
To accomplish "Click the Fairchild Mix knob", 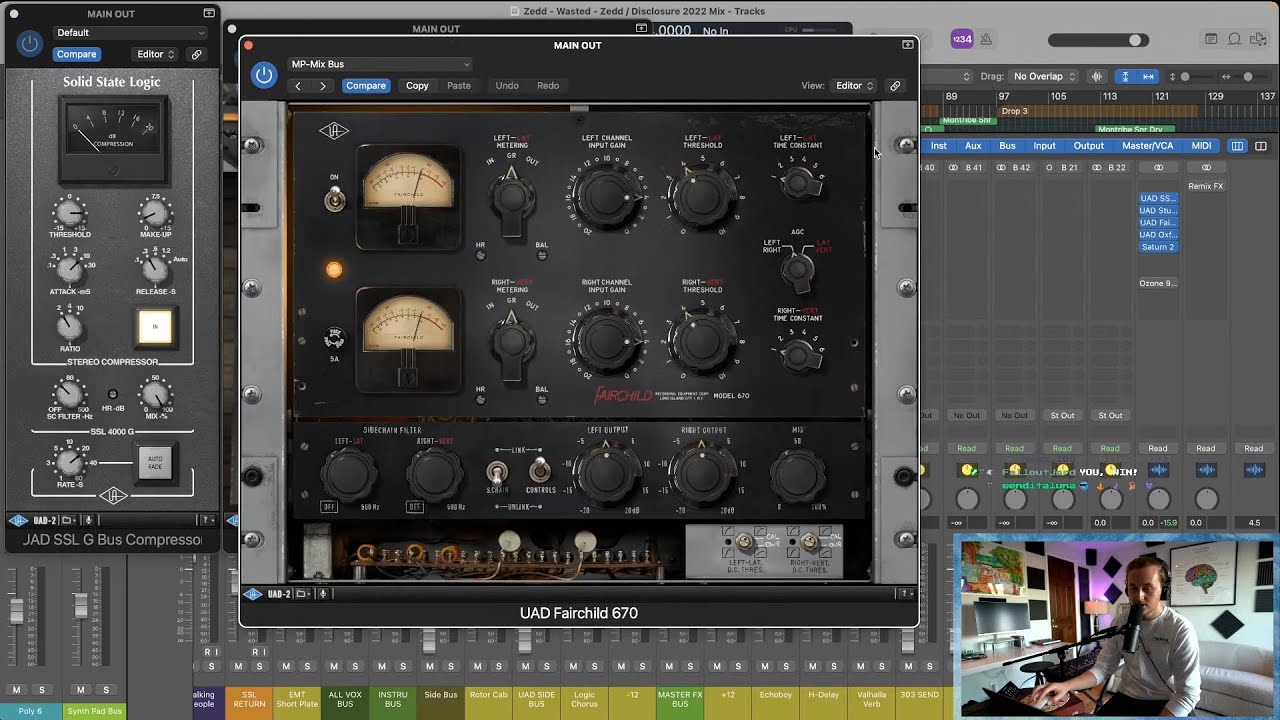I will [797, 475].
